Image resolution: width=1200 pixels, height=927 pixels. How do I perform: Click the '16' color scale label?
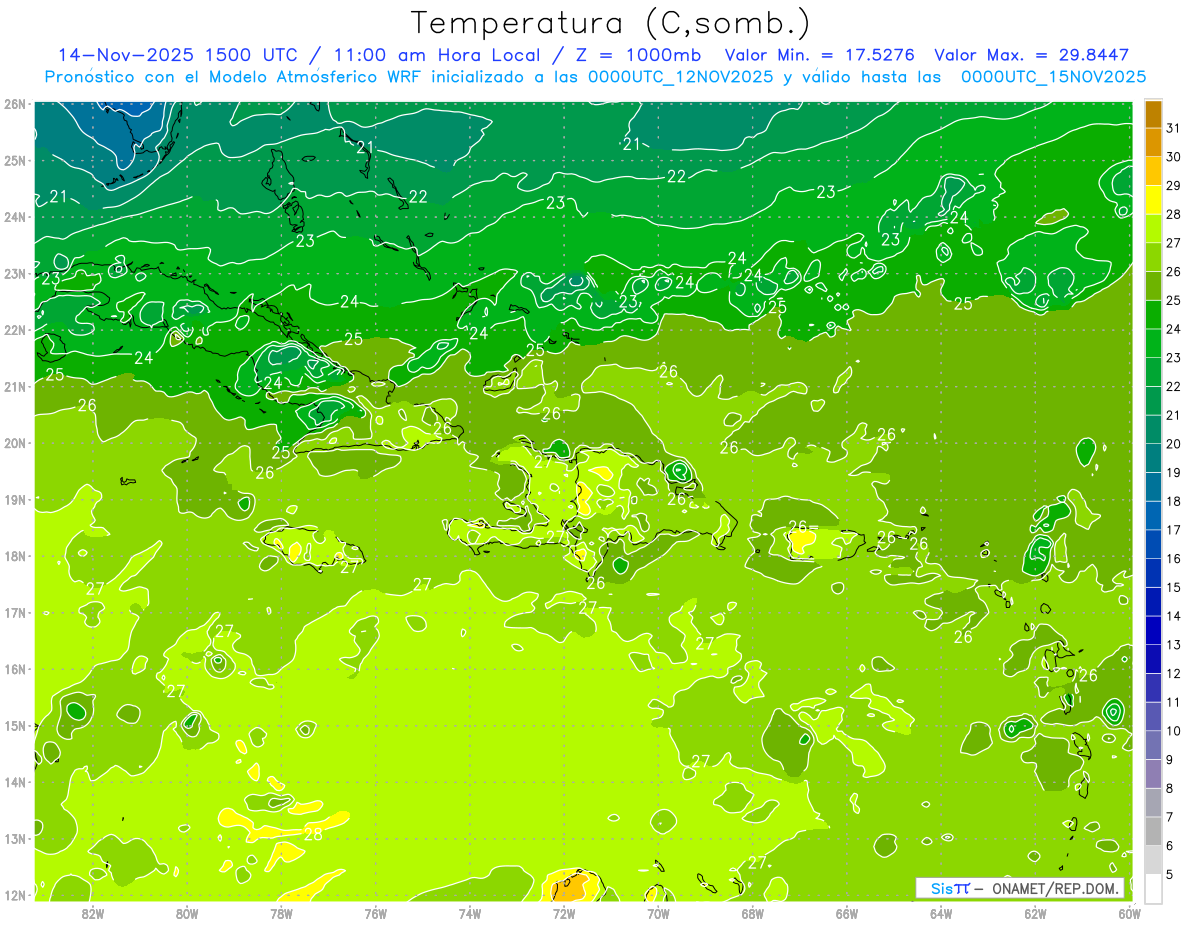[x=1174, y=558]
